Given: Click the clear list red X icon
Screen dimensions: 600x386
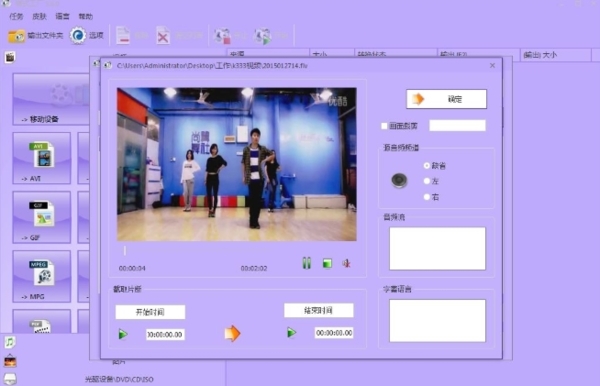Looking at the screenshot, I should click(163, 36).
